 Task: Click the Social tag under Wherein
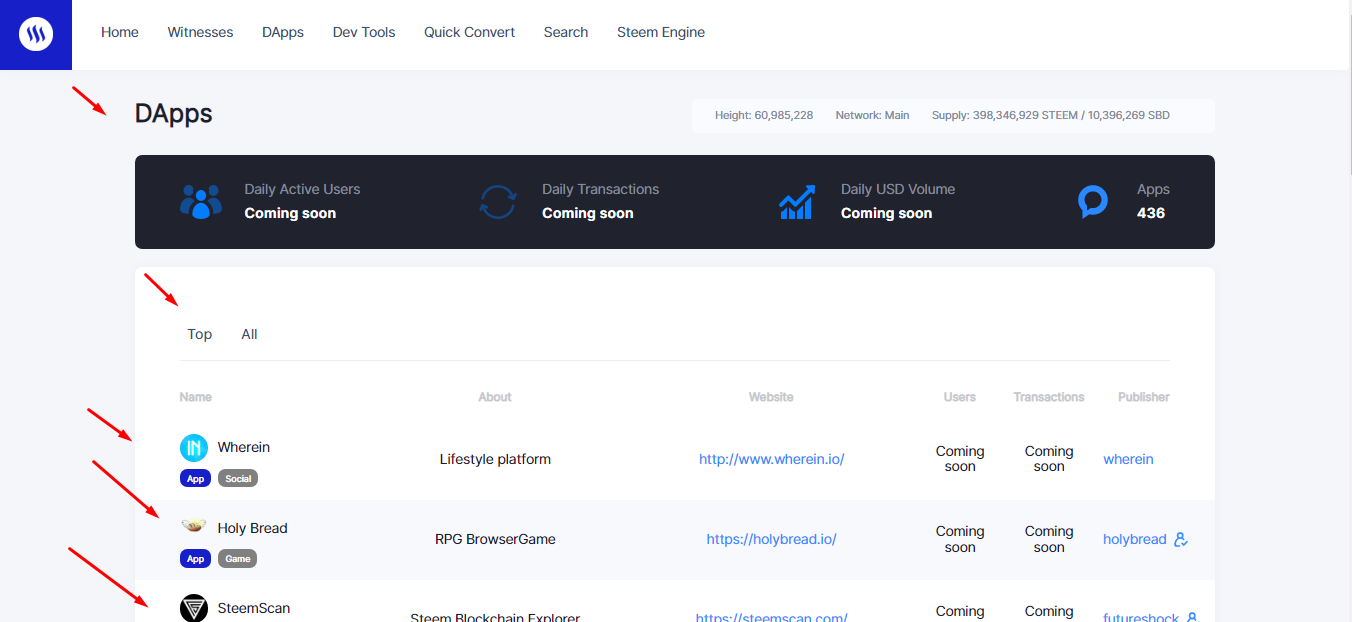coord(238,478)
